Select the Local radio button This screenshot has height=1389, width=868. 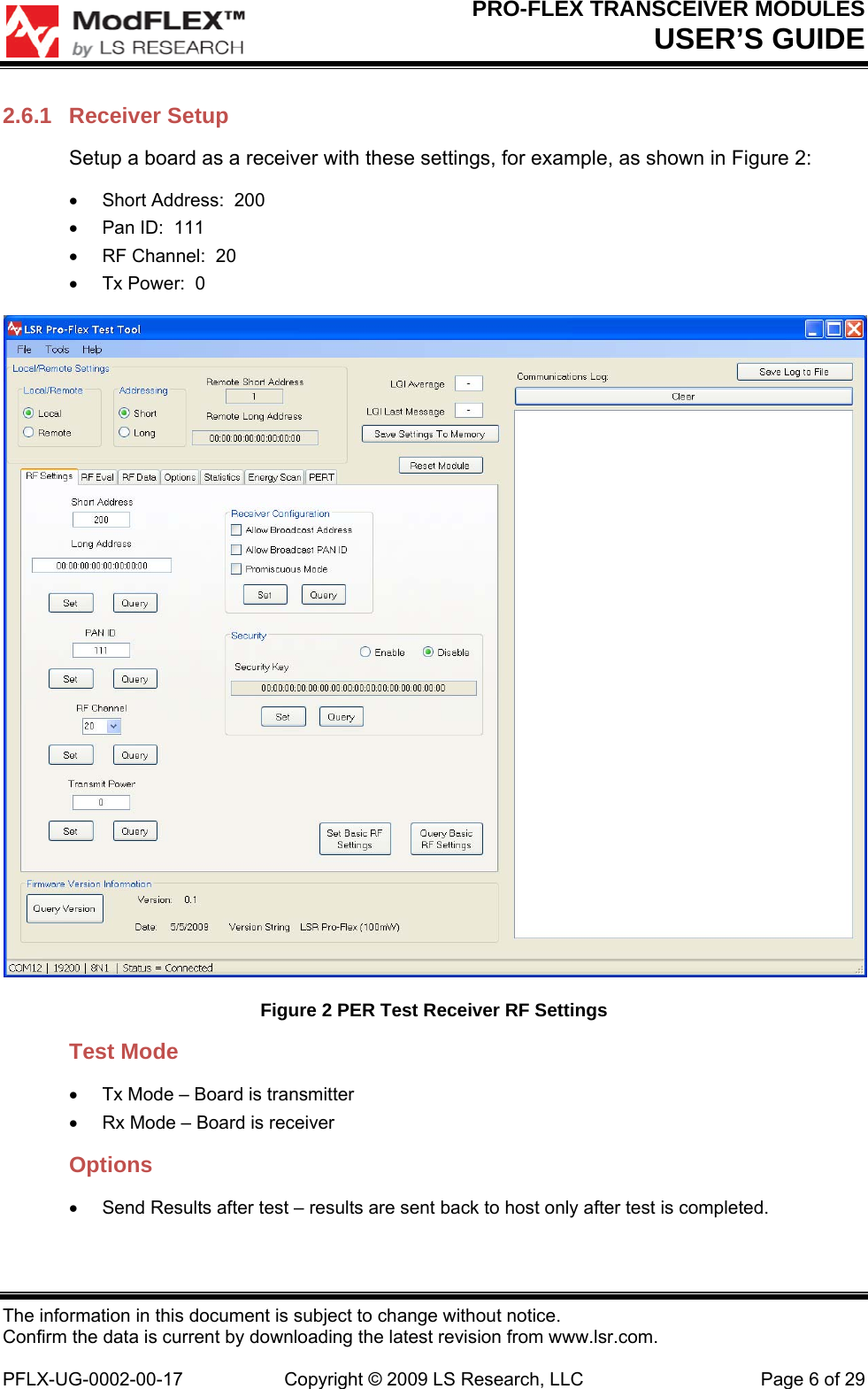(x=28, y=413)
